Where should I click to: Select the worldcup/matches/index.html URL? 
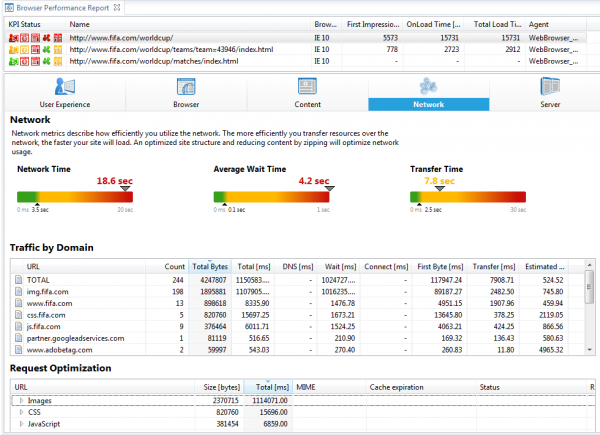click(x=154, y=61)
